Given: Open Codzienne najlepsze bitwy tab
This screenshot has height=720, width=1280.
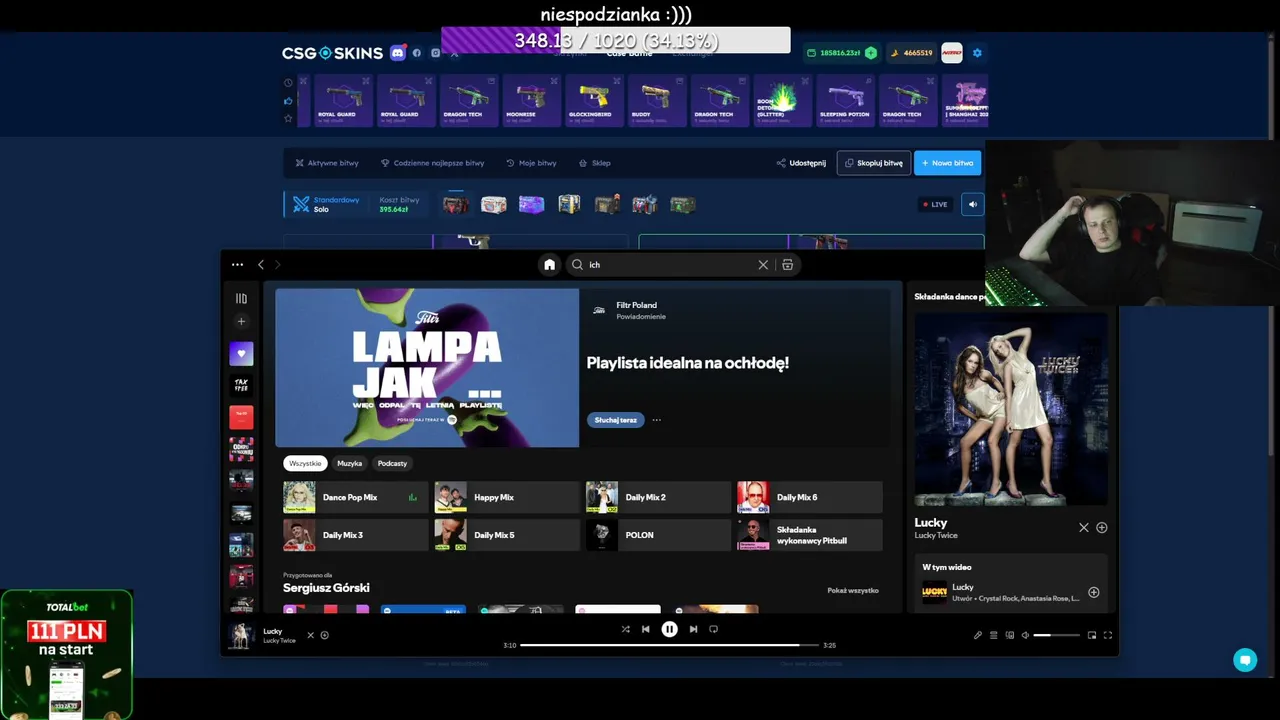Looking at the screenshot, I should point(432,163).
